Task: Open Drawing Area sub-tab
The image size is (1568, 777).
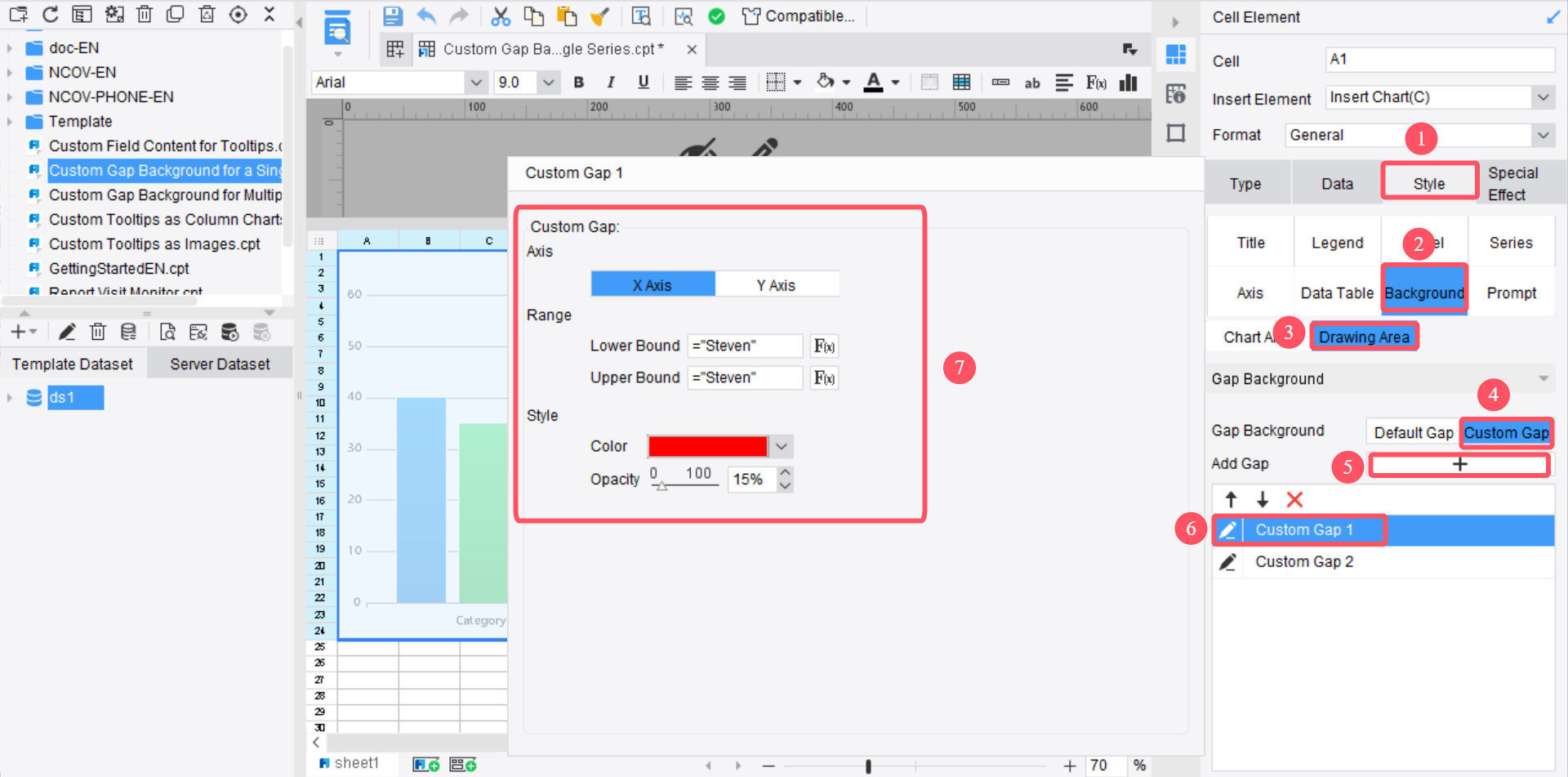Action: click(x=1364, y=337)
